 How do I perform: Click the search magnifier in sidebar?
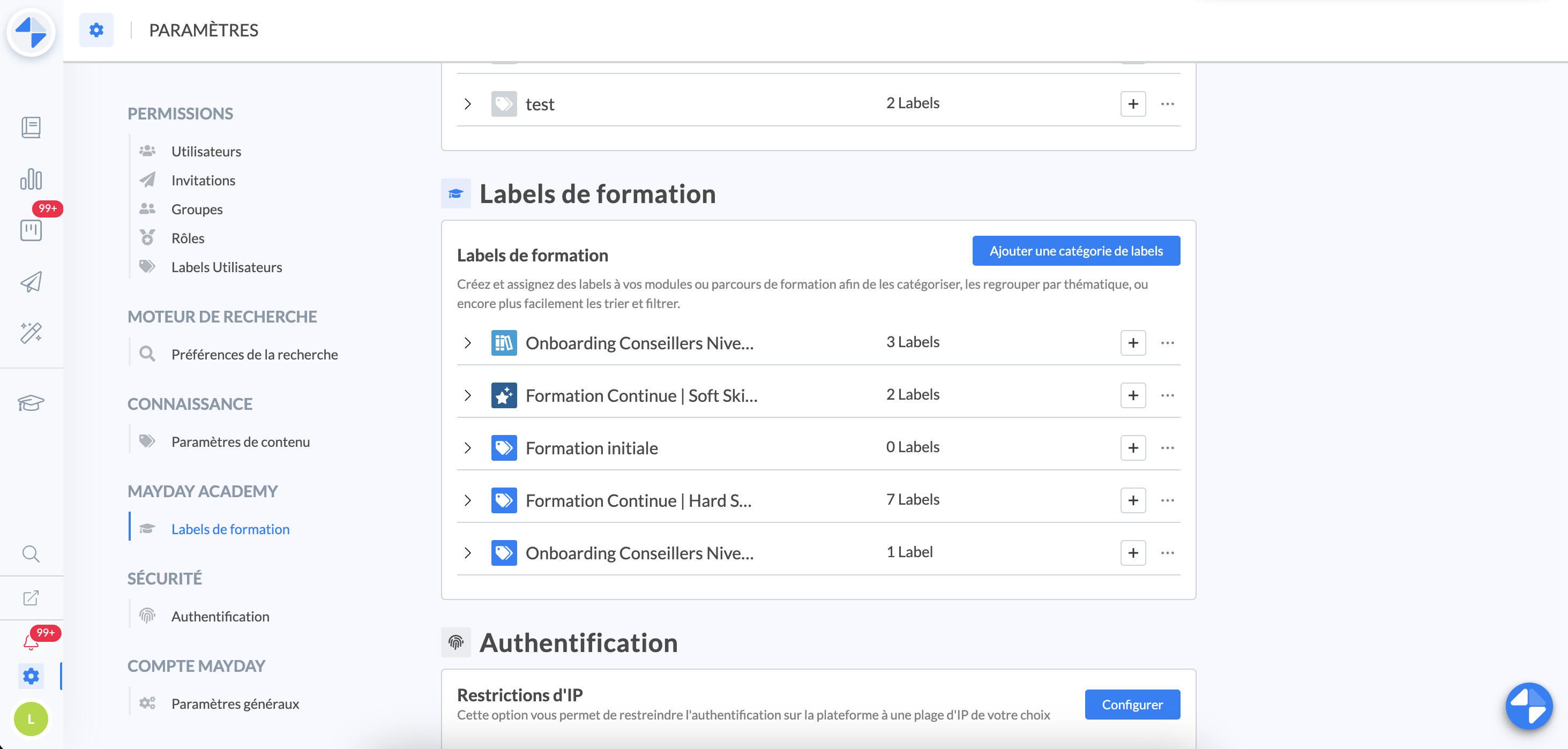(31, 553)
